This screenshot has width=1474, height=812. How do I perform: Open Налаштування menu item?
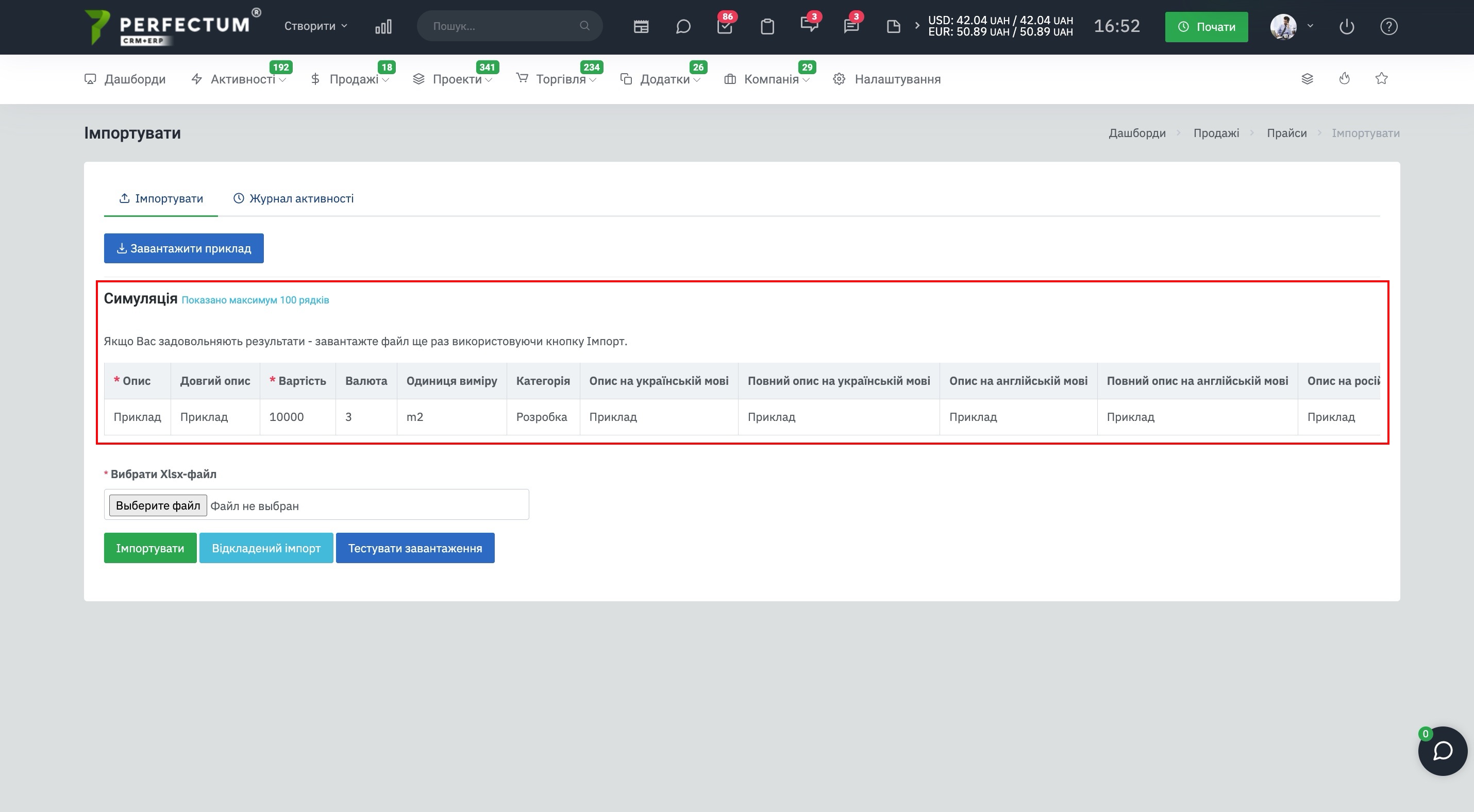pos(886,79)
